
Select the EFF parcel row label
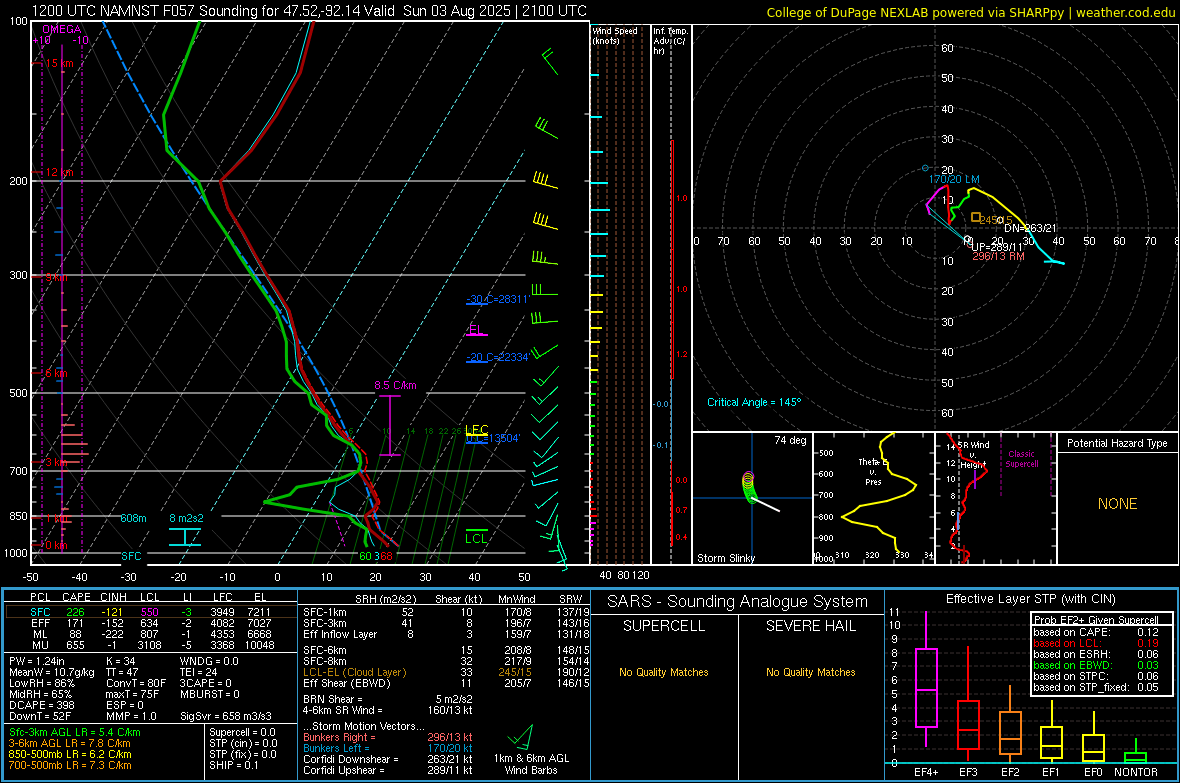pos(41,623)
